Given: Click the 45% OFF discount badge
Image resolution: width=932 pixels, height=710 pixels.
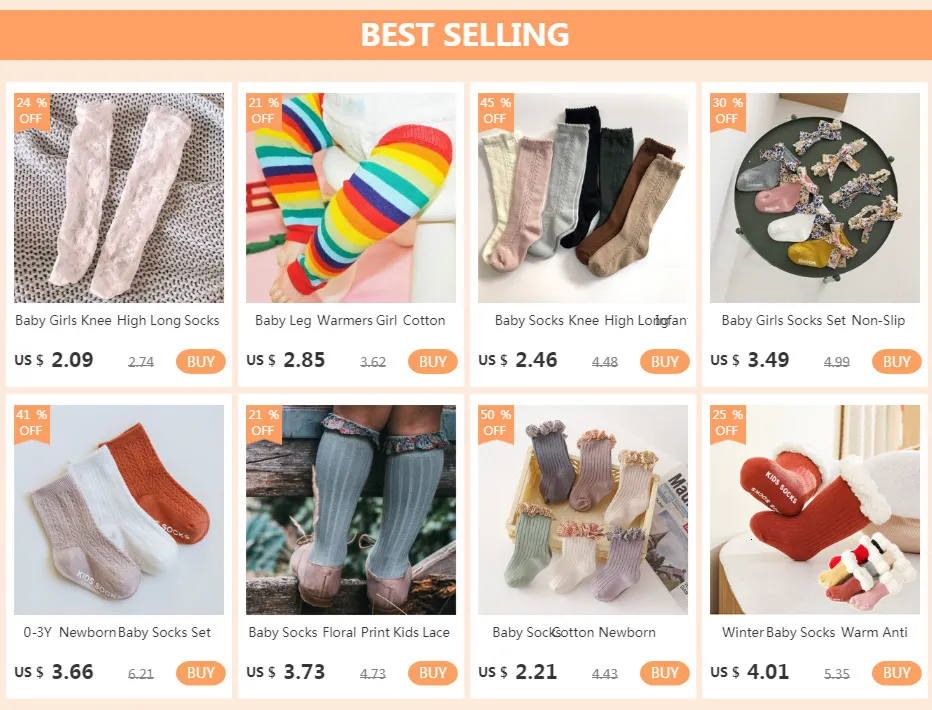Looking at the screenshot, I should tap(495, 110).
